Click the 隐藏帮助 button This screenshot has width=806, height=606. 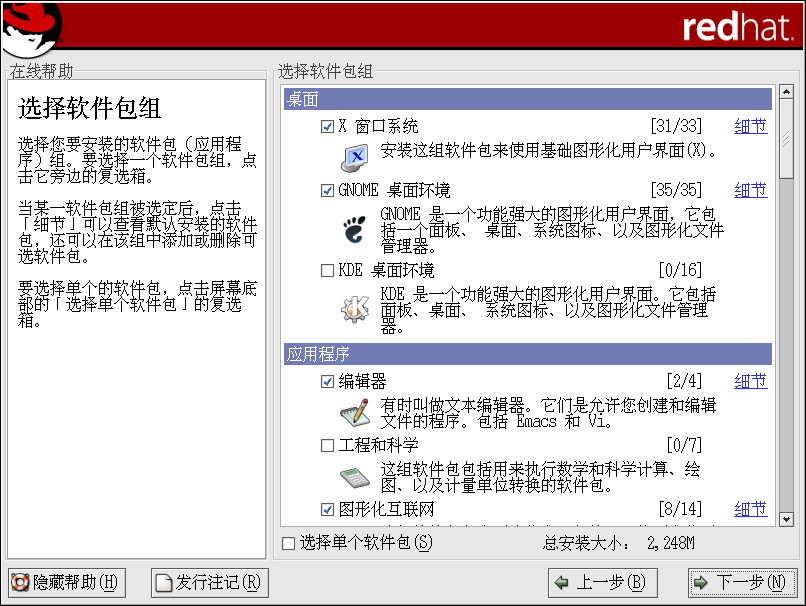coord(66,582)
